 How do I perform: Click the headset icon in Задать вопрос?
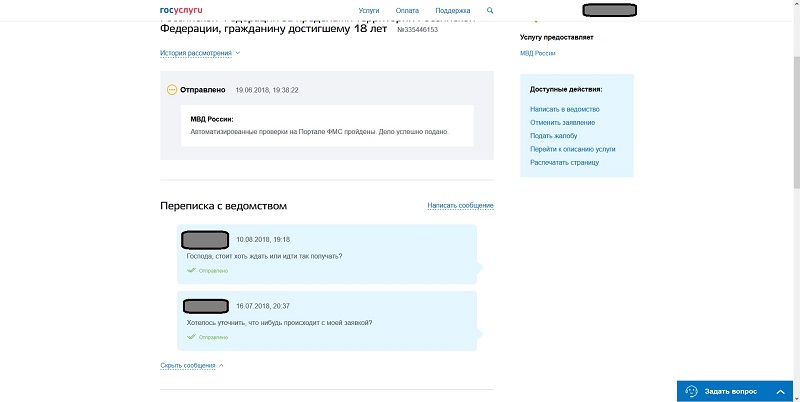691,391
